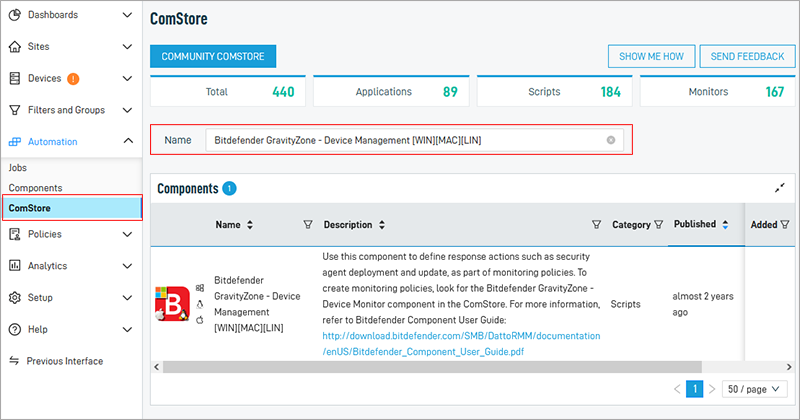This screenshot has width=800, height=420.
Task: Click the collapse arrows icon in Components panel
Action: point(780,188)
